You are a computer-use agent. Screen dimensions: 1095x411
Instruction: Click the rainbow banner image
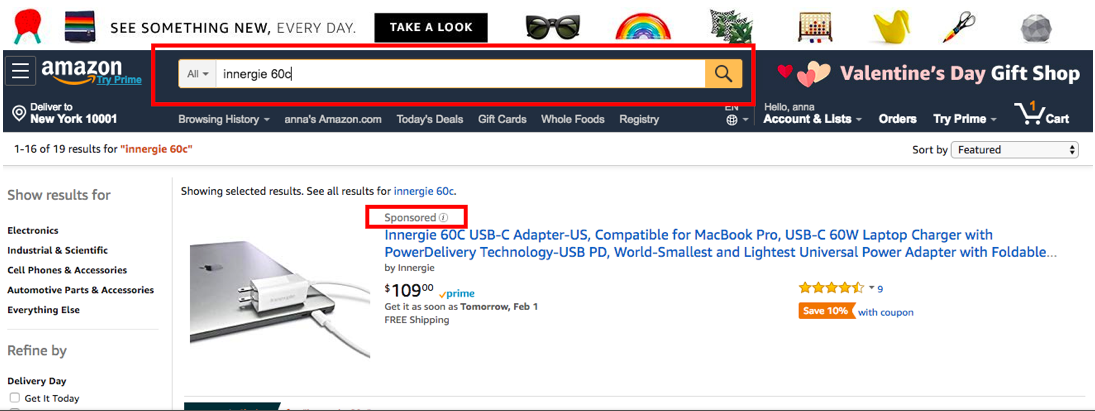pyautogui.click(x=643, y=26)
